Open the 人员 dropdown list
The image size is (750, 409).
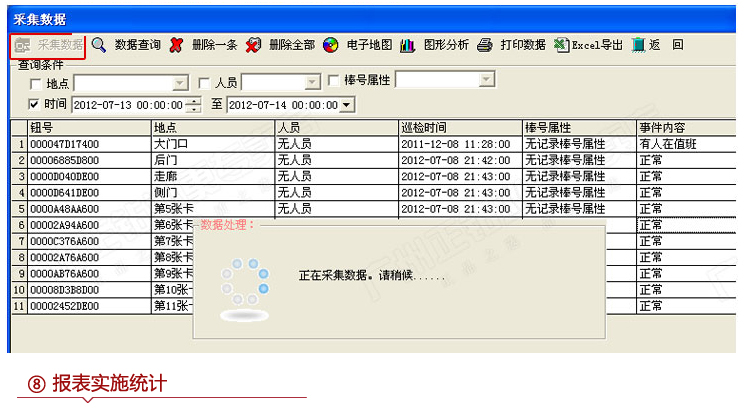coord(312,82)
